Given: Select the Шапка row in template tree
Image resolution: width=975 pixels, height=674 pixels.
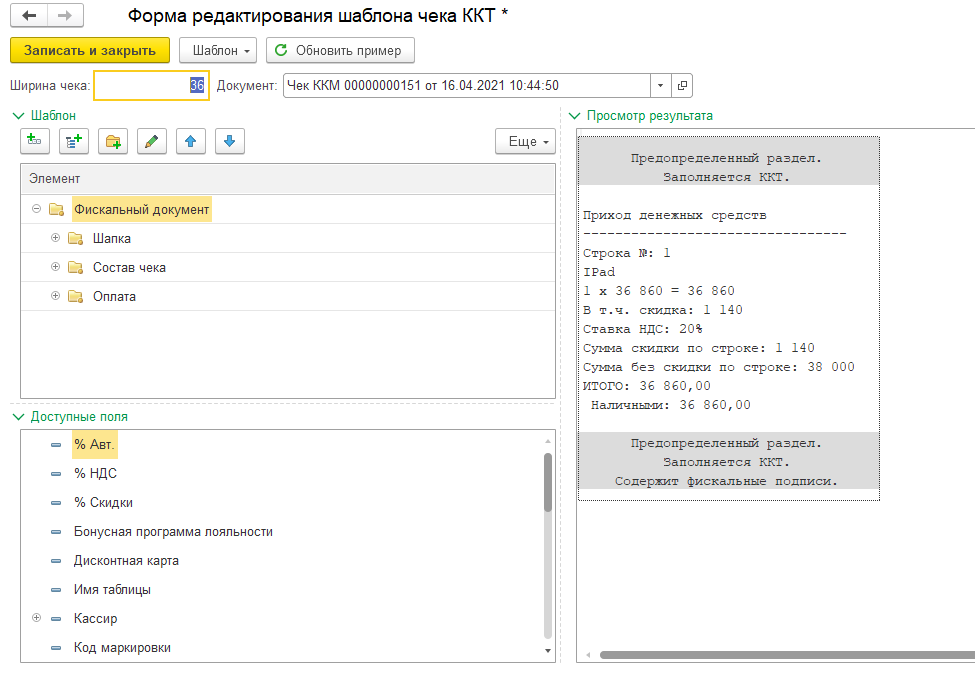Looking at the screenshot, I should point(288,238).
